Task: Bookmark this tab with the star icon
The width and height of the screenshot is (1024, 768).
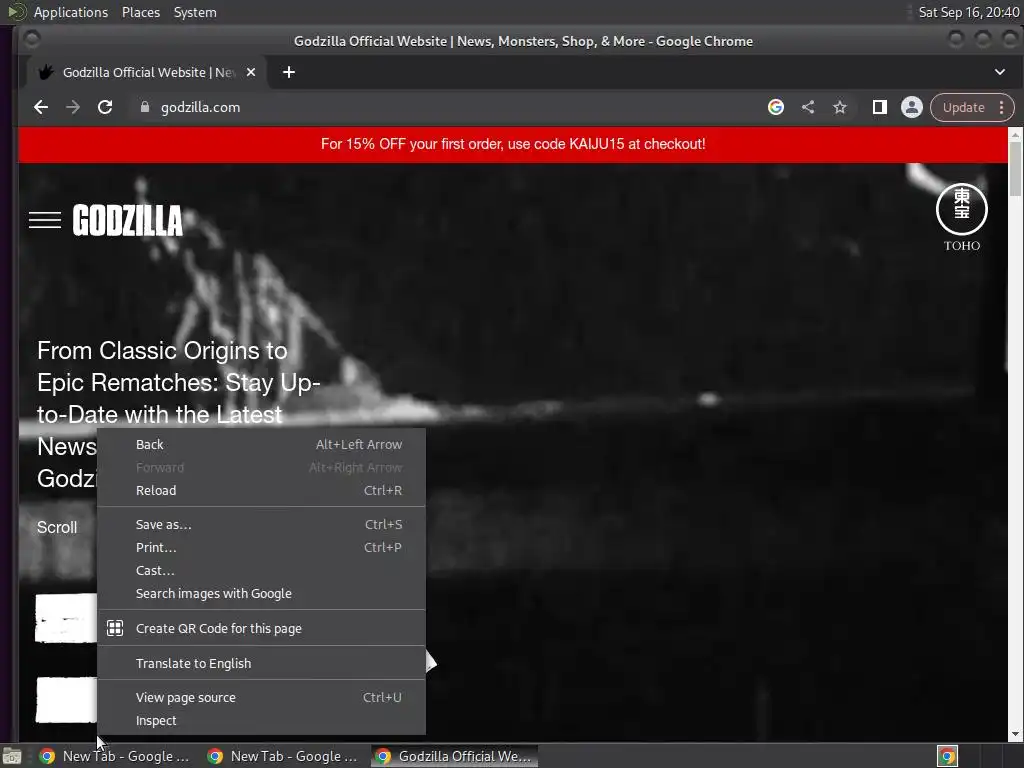Action: pyautogui.click(x=840, y=107)
